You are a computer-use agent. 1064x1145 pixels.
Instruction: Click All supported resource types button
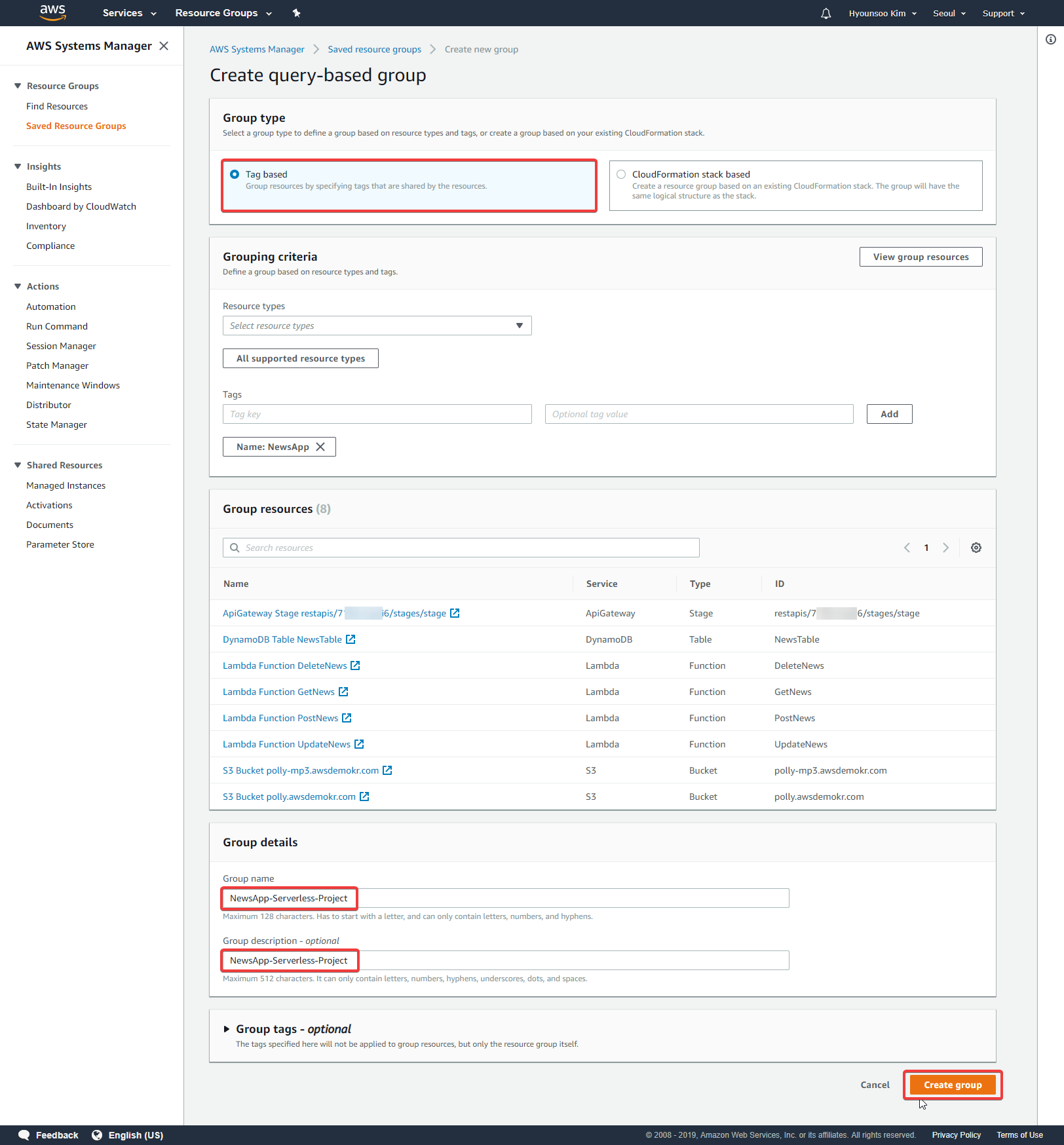pos(301,358)
